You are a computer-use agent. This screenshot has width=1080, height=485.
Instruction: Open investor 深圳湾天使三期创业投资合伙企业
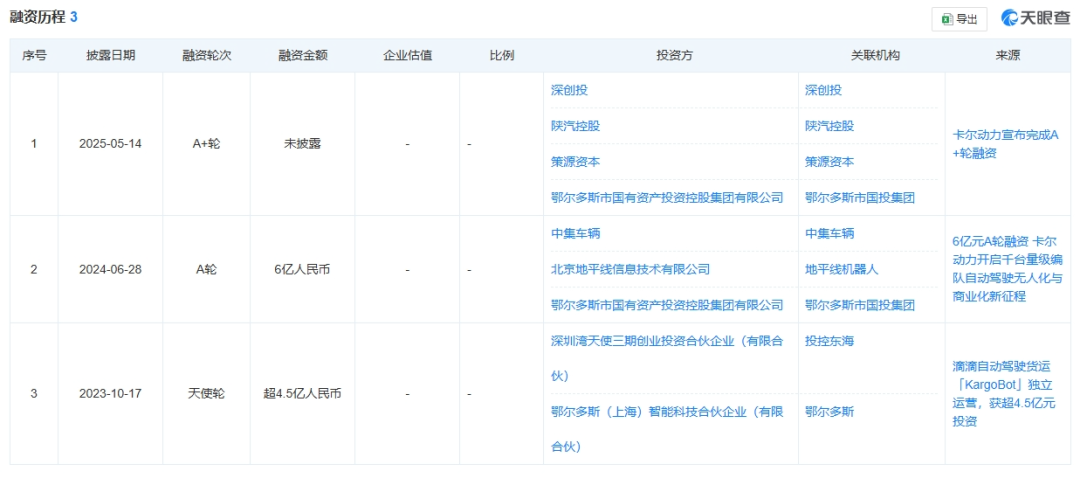[x=667, y=358]
